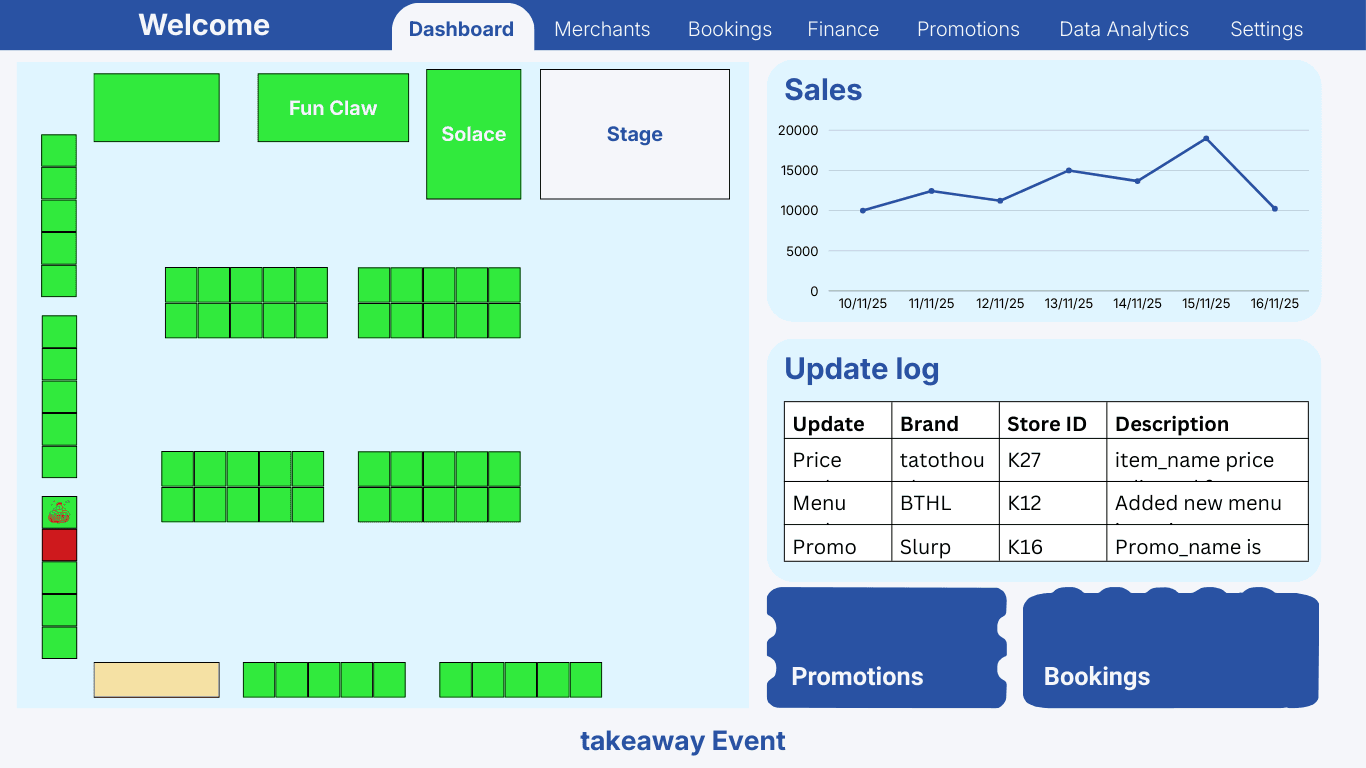Open the Data Analytics tab

[1124, 29]
